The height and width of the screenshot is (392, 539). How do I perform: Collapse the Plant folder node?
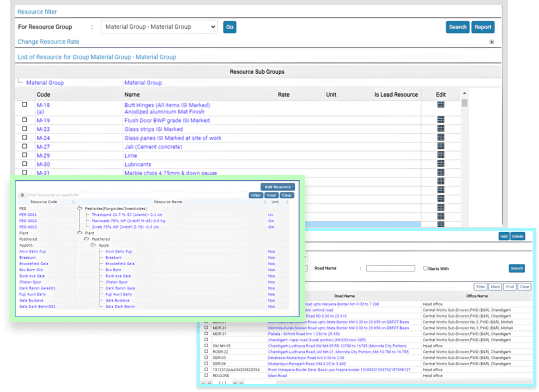(x=80, y=233)
